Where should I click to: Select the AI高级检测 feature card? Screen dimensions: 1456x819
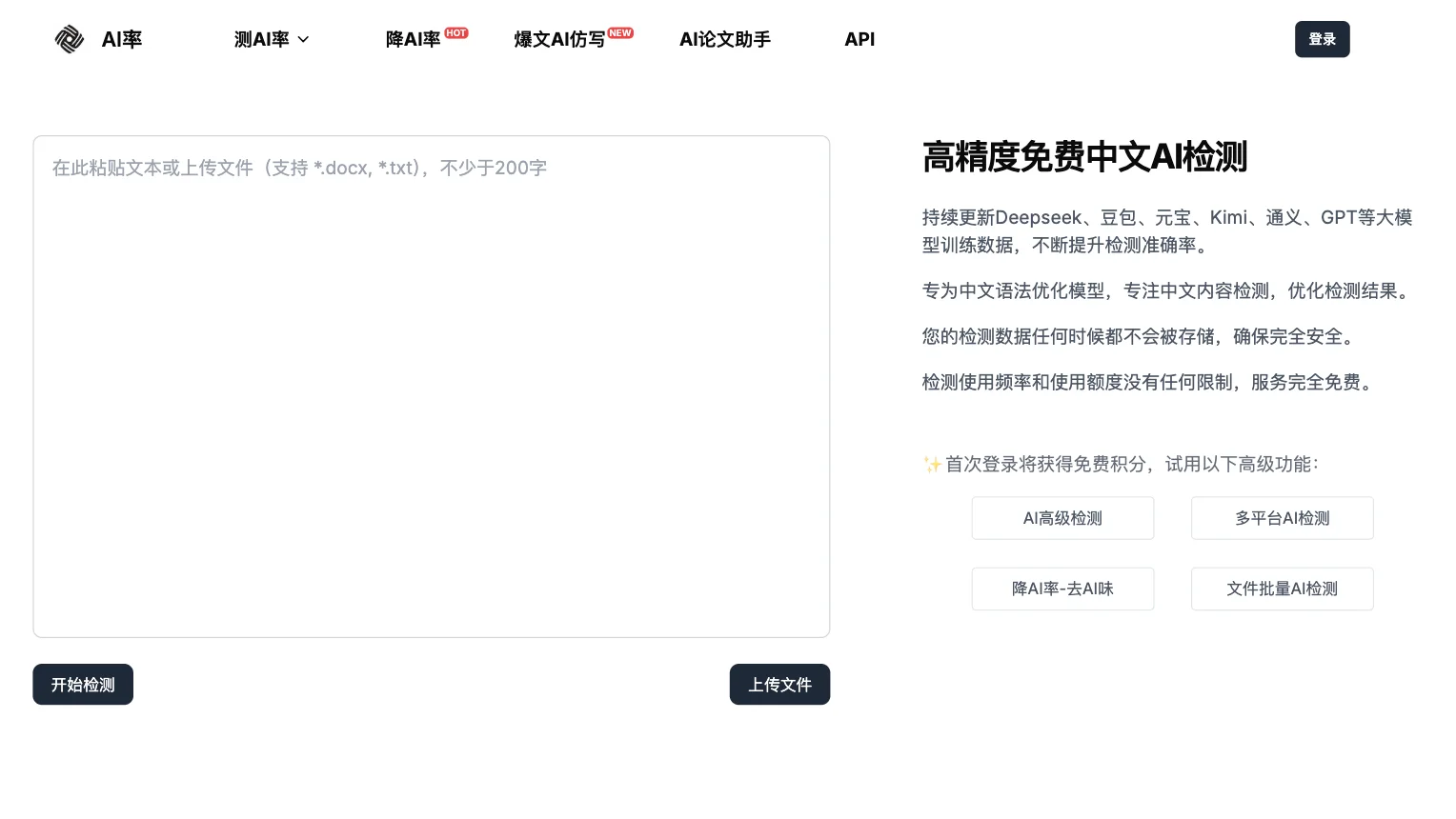coord(1062,517)
